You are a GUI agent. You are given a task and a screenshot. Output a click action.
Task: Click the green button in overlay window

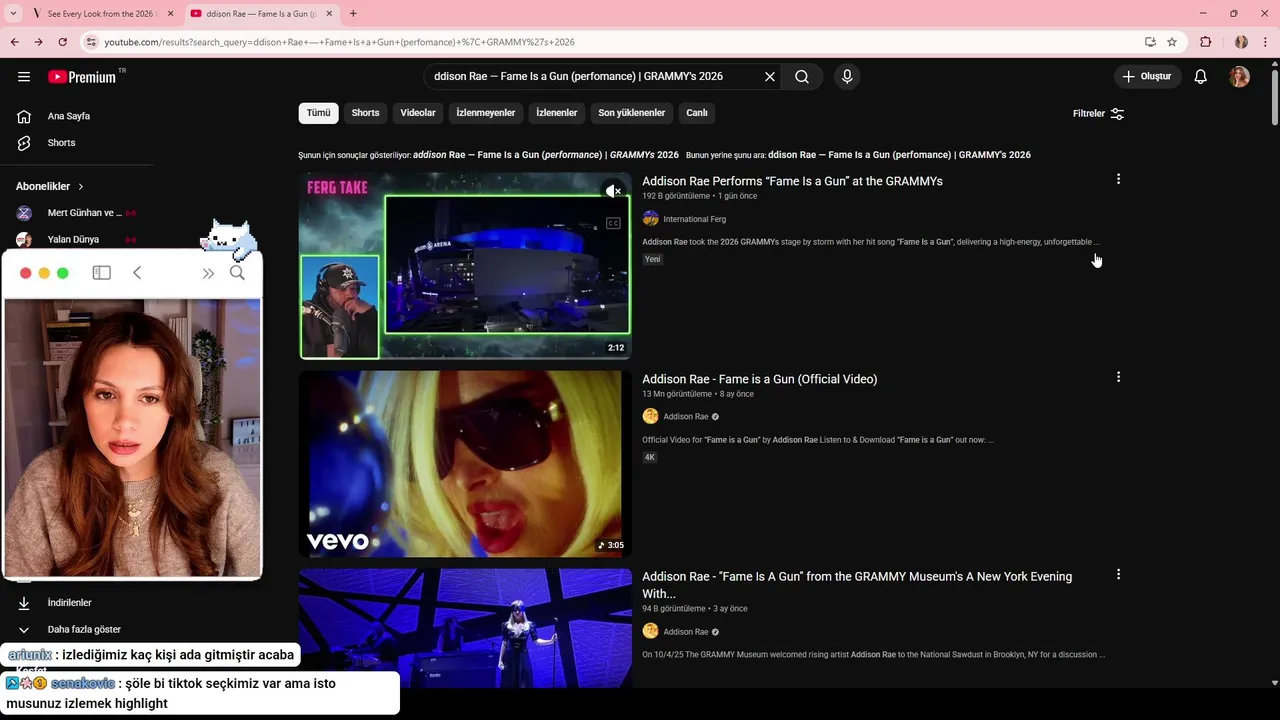(x=63, y=273)
